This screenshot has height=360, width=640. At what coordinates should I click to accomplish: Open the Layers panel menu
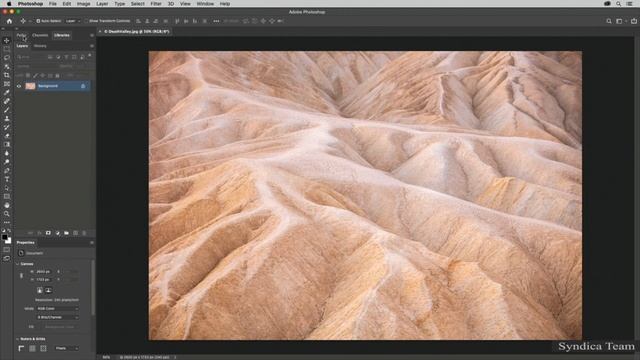[91, 46]
